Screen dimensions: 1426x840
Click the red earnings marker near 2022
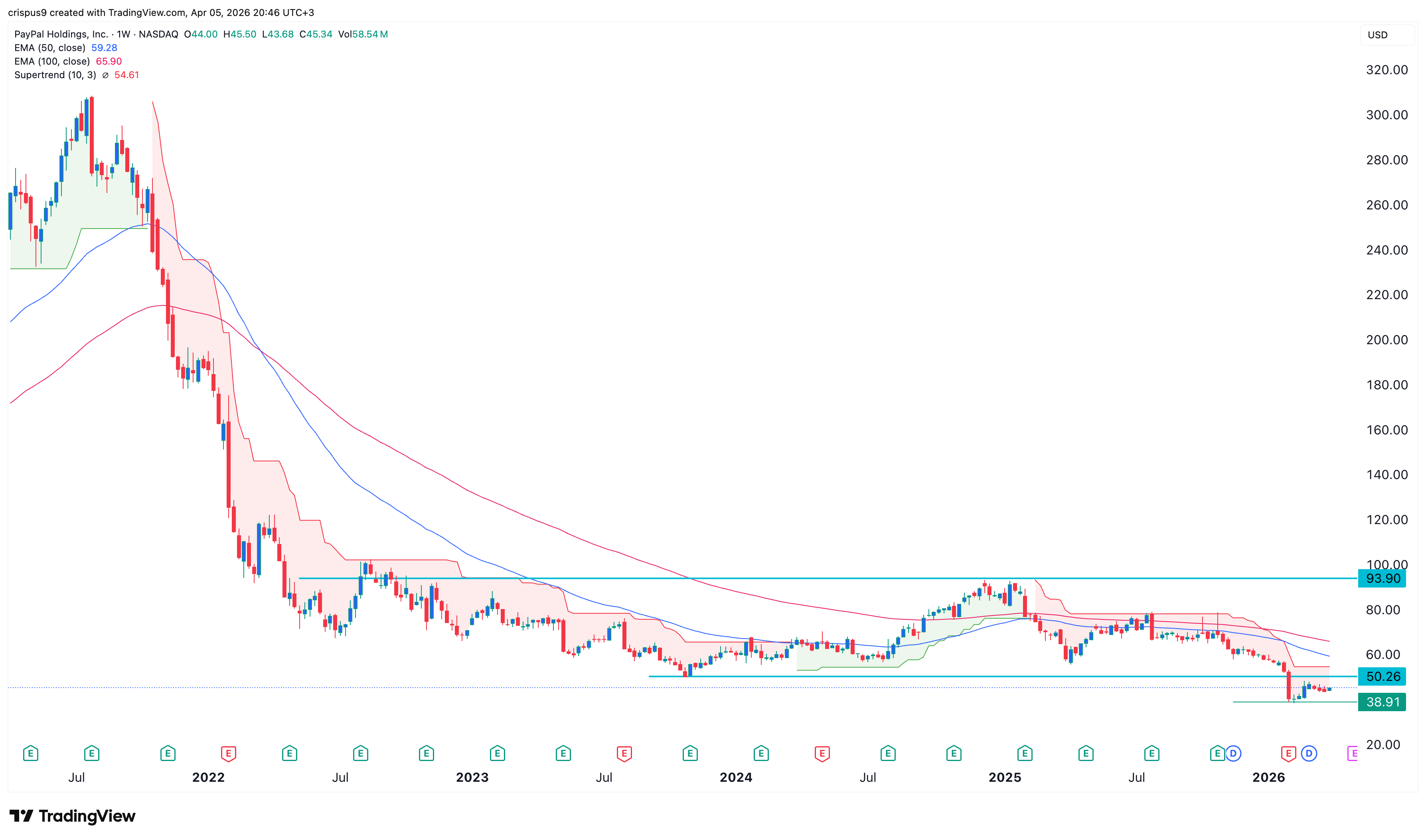click(x=228, y=753)
